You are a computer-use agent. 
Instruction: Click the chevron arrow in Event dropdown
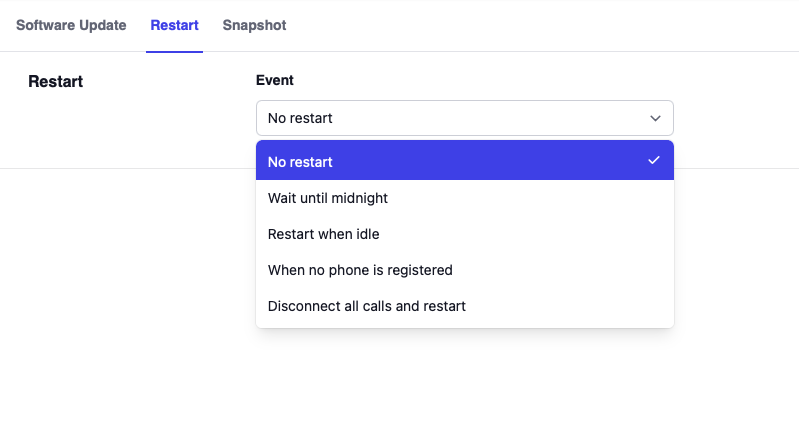pyautogui.click(x=656, y=118)
